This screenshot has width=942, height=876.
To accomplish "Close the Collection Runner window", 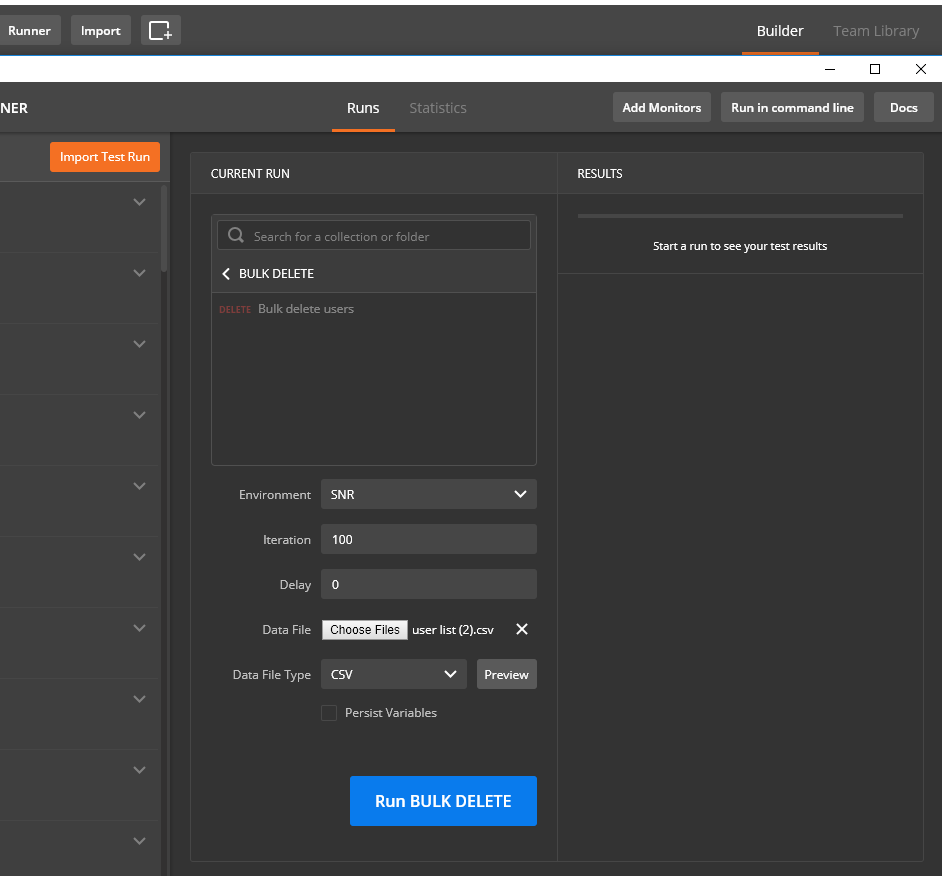I will pos(920,69).
